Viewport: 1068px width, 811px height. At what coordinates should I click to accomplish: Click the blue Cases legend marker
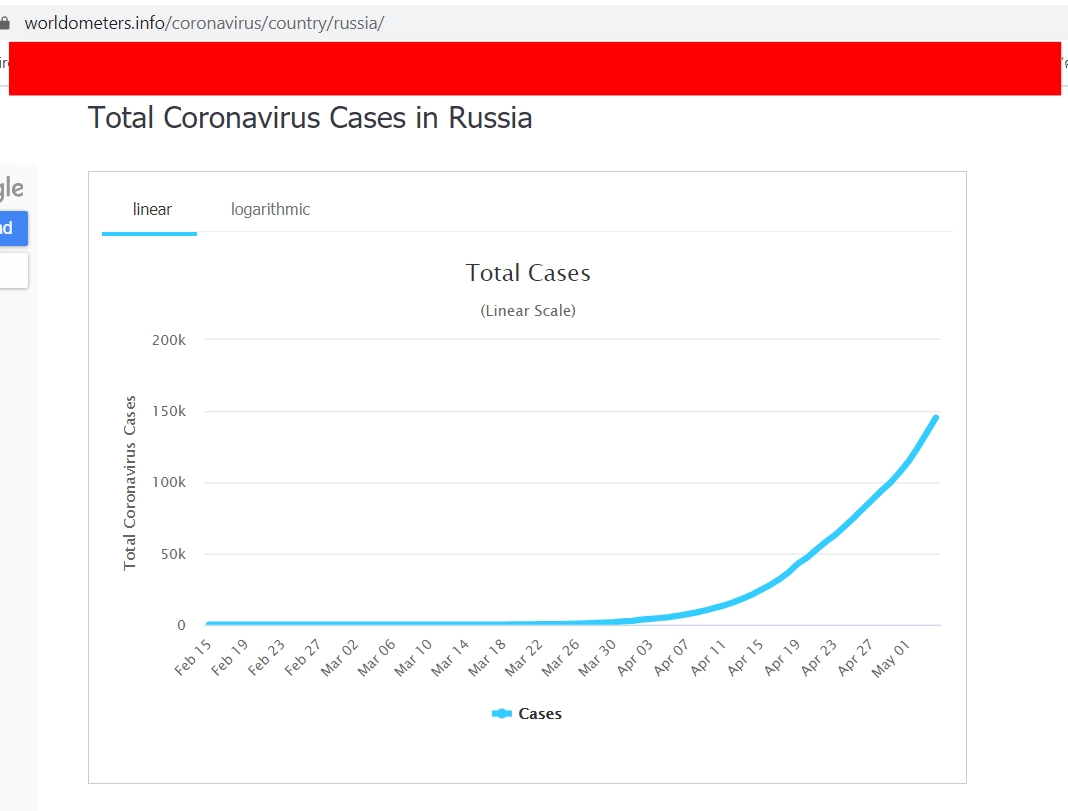point(502,714)
